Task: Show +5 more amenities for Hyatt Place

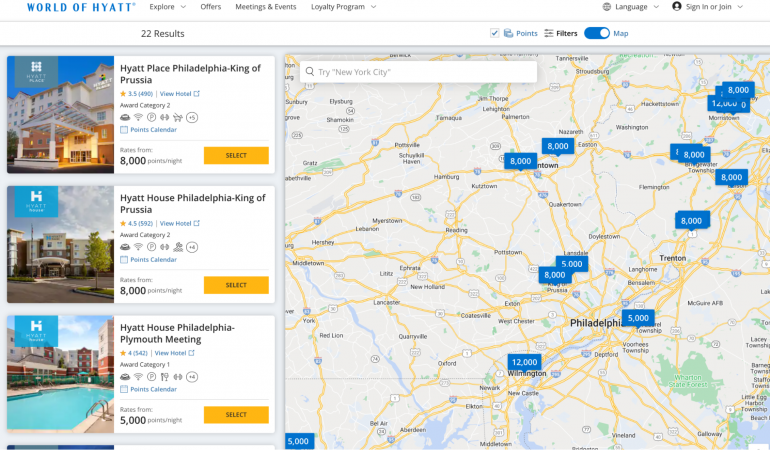Action: point(192,117)
